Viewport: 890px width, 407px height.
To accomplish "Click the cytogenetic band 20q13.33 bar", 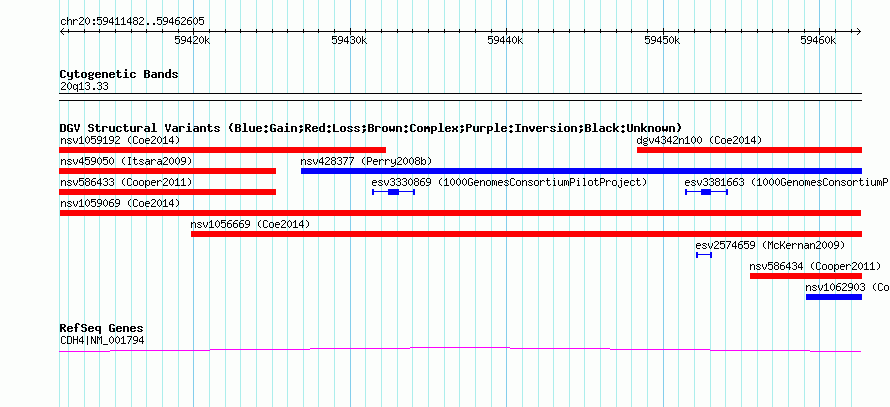I will tap(460, 97).
